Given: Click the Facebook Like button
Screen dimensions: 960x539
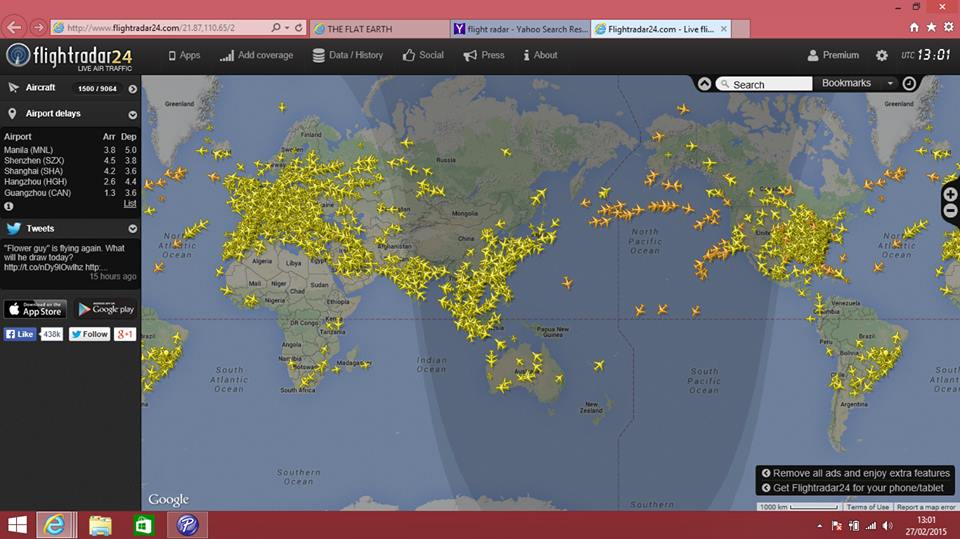Looking at the screenshot, I should click(20, 334).
